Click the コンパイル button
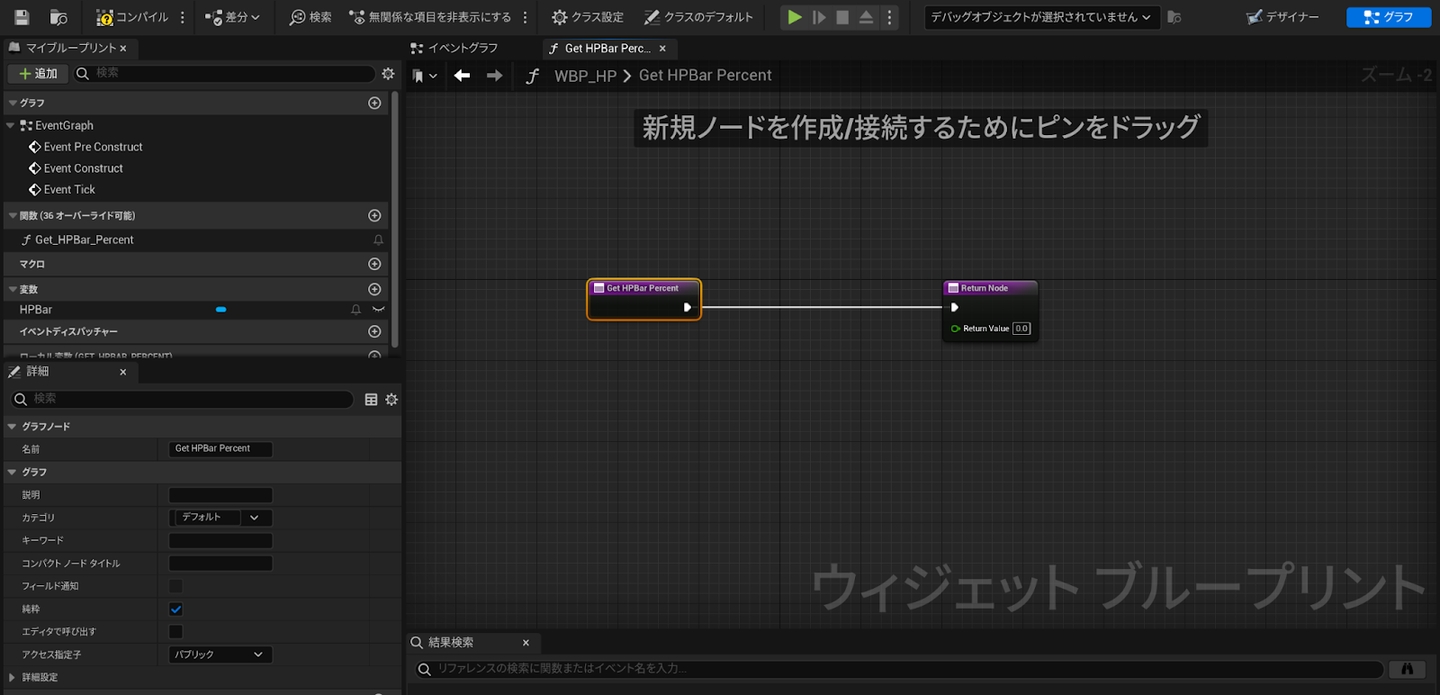The width and height of the screenshot is (1440, 695). coord(132,17)
